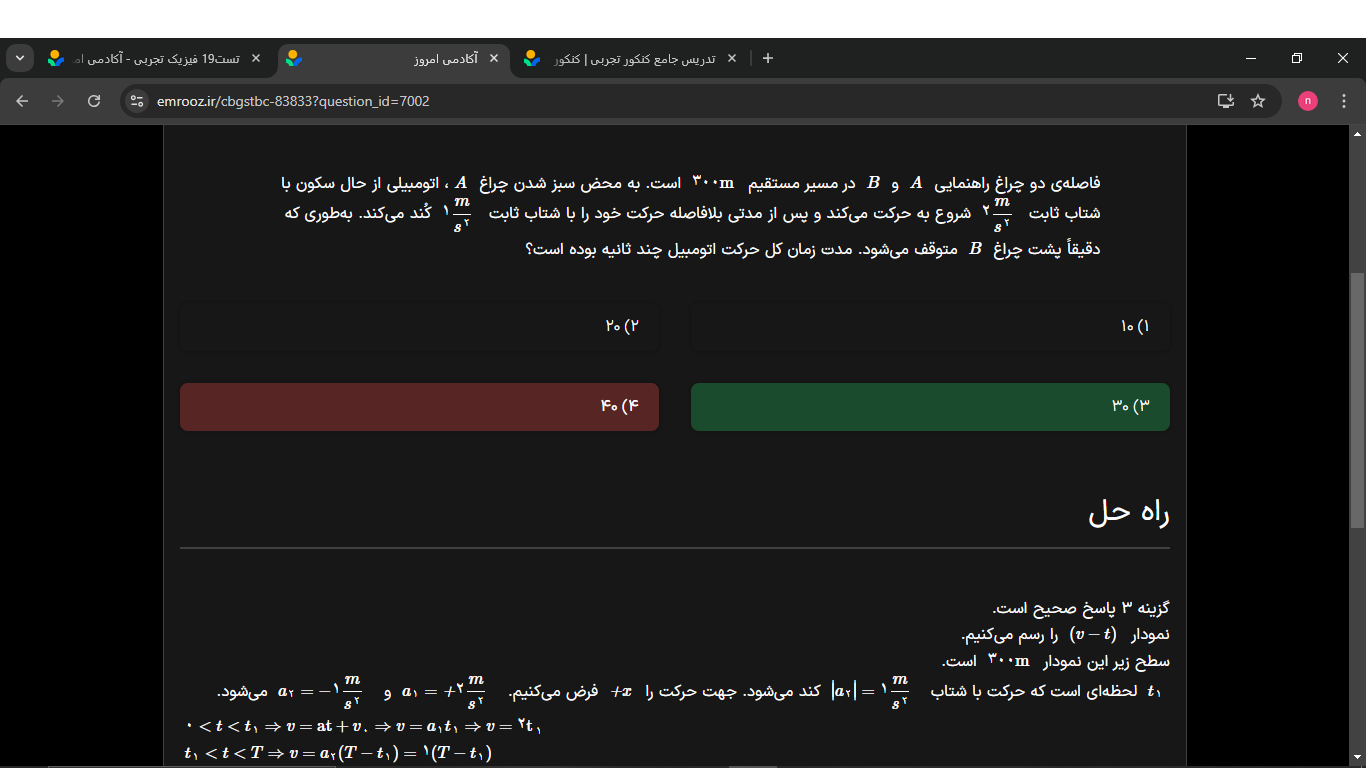
Task: Select answer option 1 with value ۱۰
Action: click(x=929, y=327)
